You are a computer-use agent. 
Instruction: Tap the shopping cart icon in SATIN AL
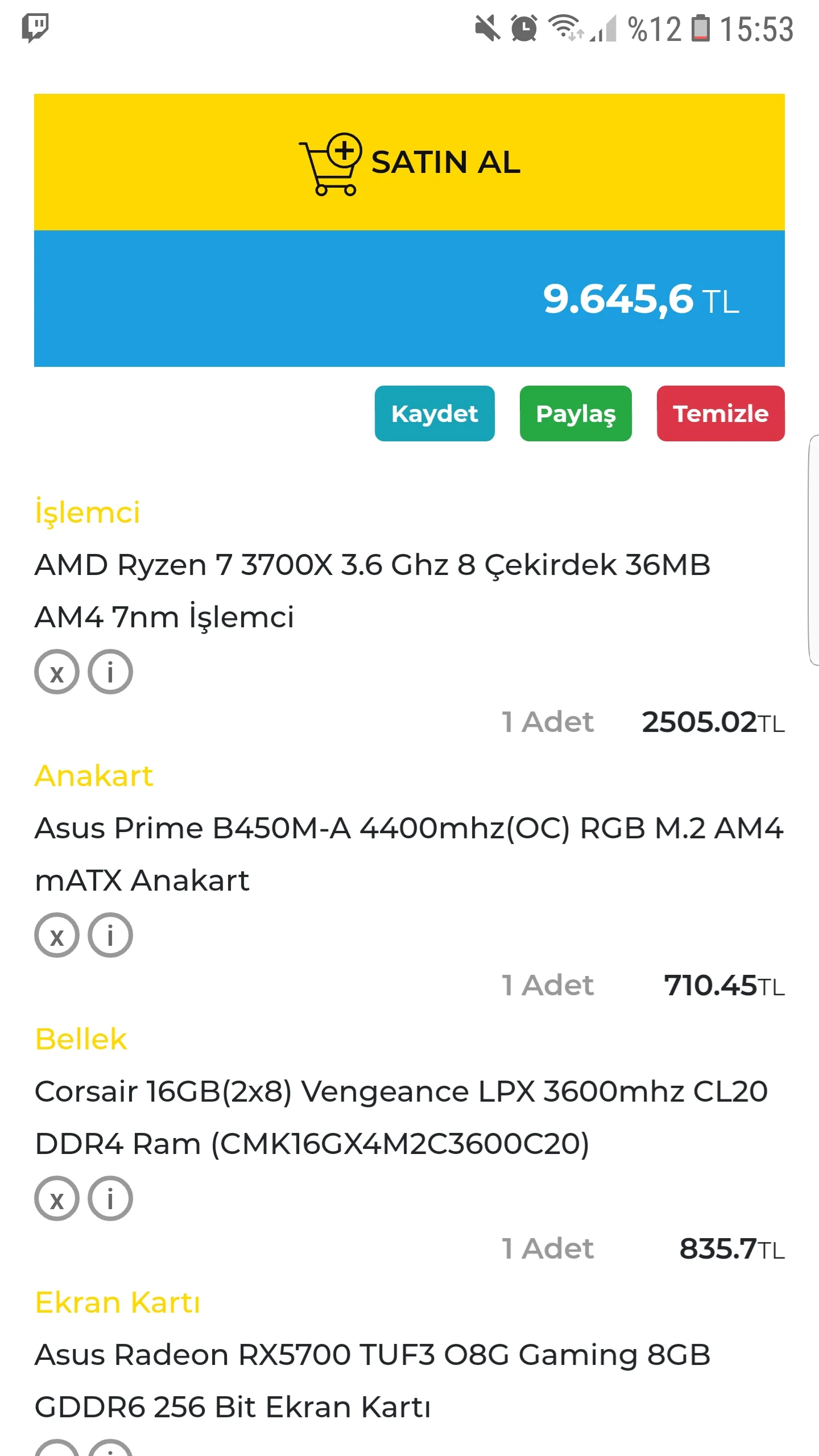(x=331, y=163)
